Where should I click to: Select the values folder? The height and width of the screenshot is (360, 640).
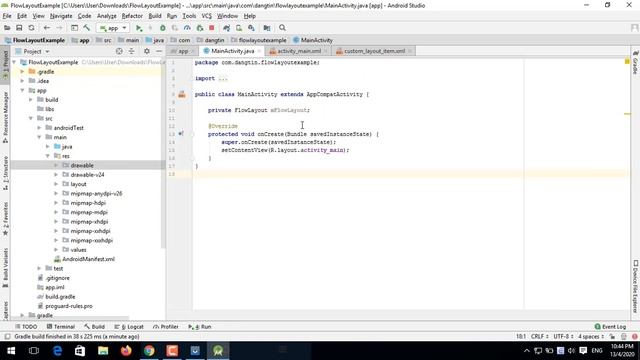tap(78, 250)
